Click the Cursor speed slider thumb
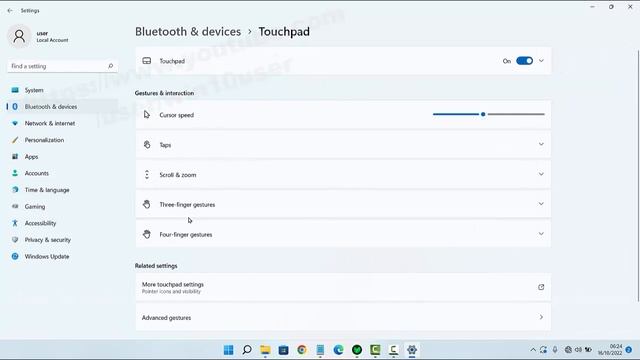The height and width of the screenshot is (360, 640). pyautogui.click(x=483, y=114)
